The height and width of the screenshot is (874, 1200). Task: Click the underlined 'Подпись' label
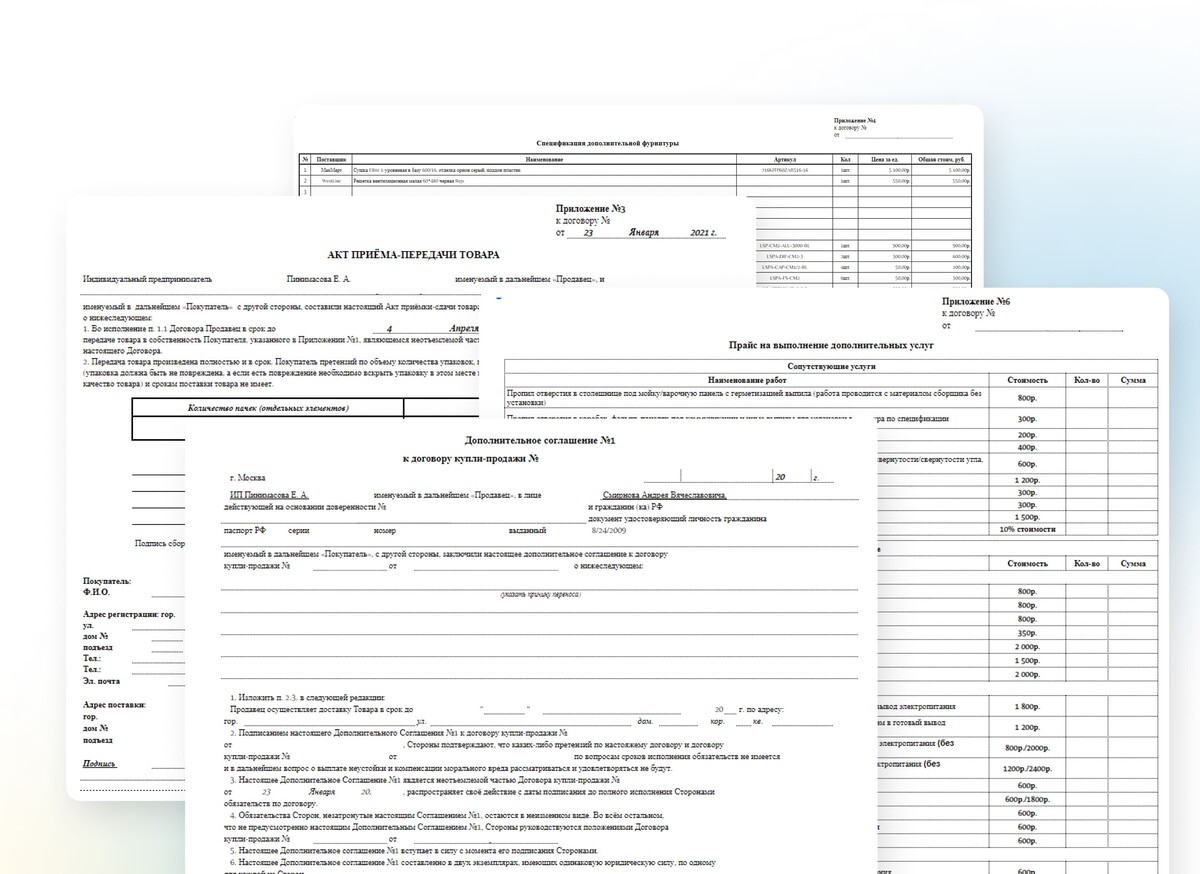(x=100, y=764)
